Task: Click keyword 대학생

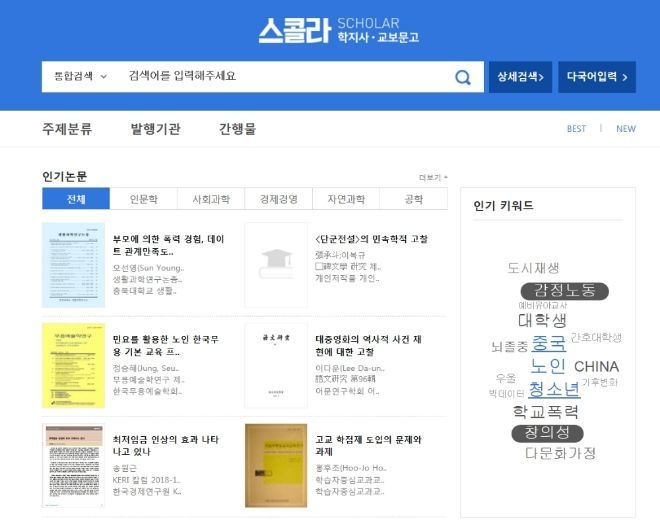Action: pyautogui.click(x=543, y=321)
